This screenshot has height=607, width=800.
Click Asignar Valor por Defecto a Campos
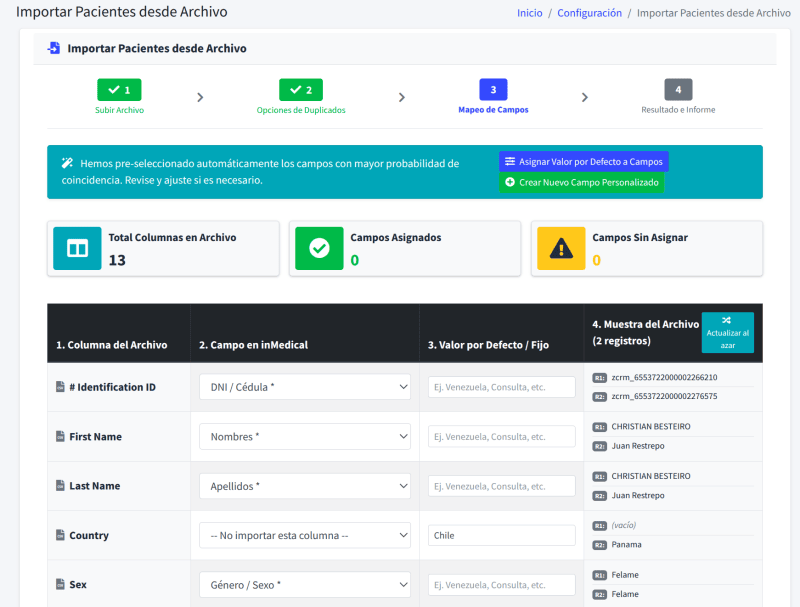point(584,162)
